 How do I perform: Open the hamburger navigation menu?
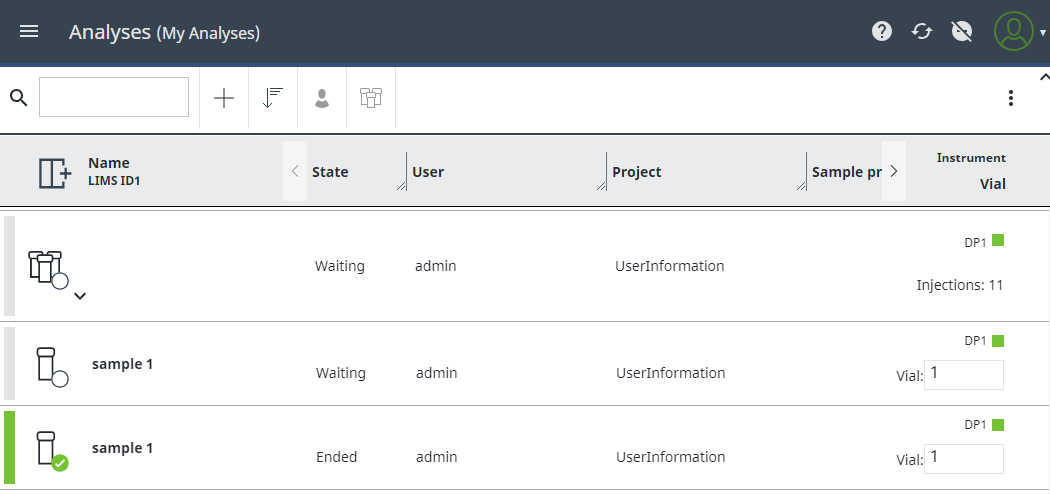[29, 31]
